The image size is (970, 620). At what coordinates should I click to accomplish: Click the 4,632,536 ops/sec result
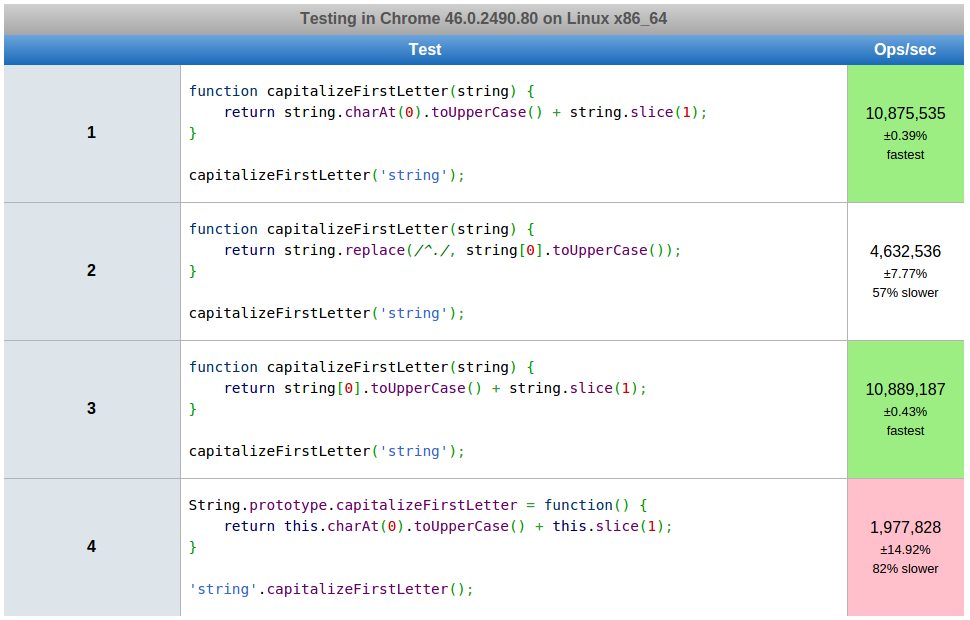[x=905, y=252]
